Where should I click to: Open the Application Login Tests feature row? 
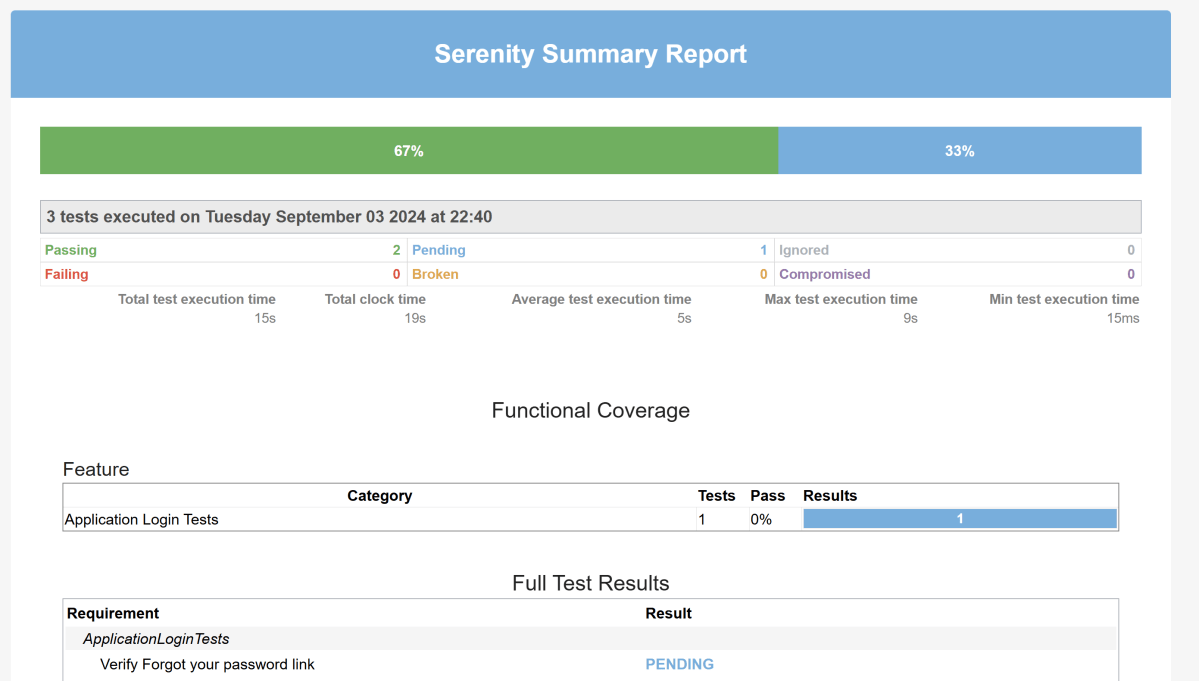tap(141, 519)
